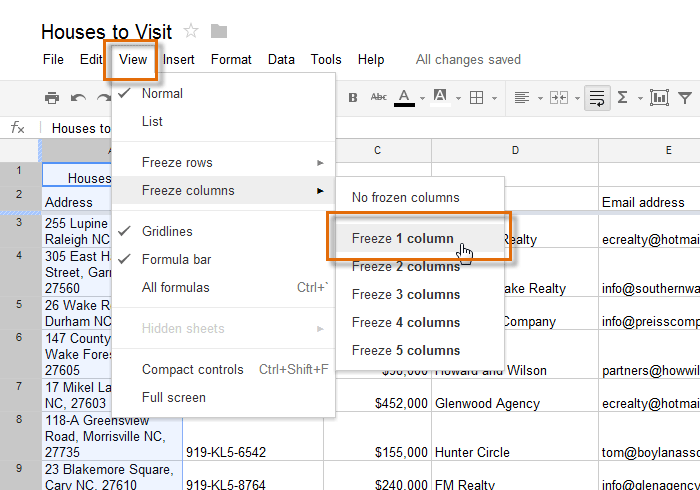Viewport: 700px width, 490px height.
Task: Open the Format menu
Action: [231, 59]
